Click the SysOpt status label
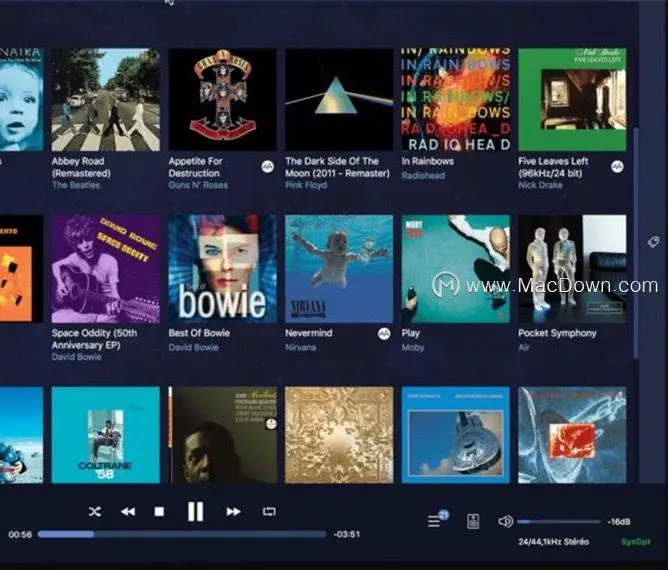The width and height of the screenshot is (668, 570). point(636,542)
